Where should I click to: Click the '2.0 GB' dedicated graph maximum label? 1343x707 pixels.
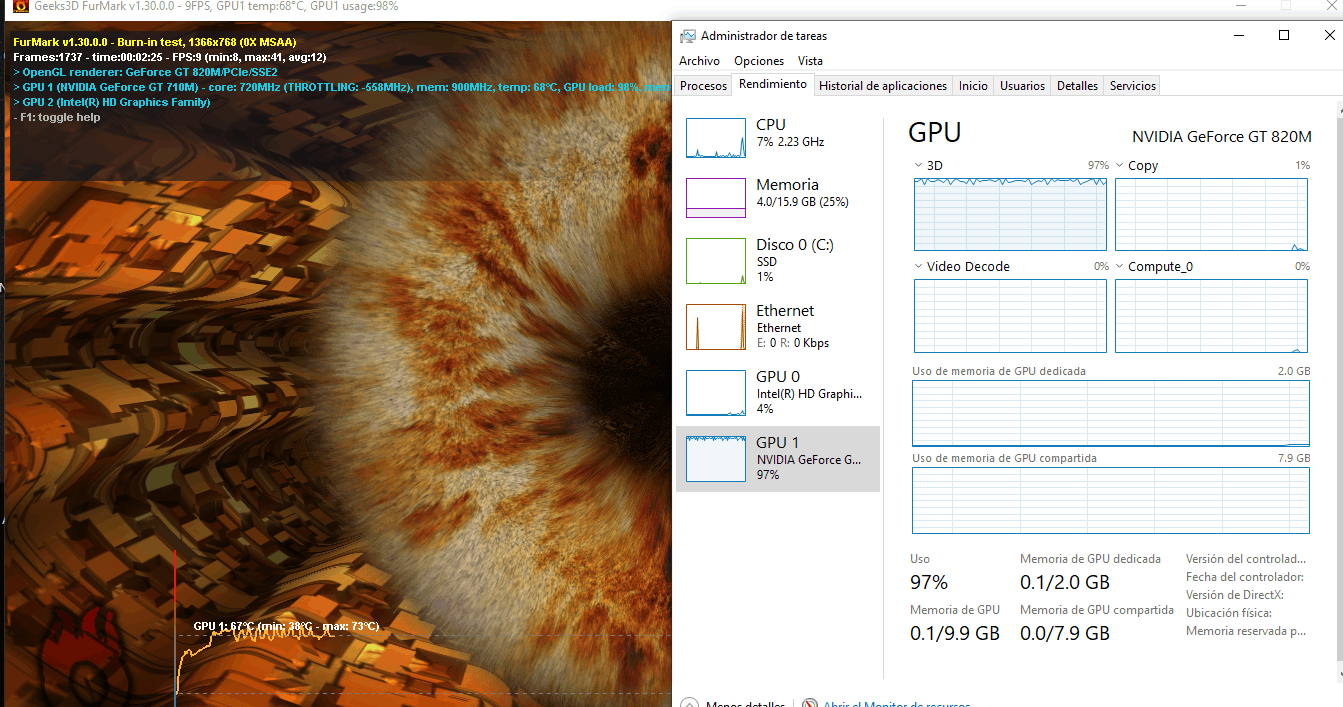click(1293, 371)
